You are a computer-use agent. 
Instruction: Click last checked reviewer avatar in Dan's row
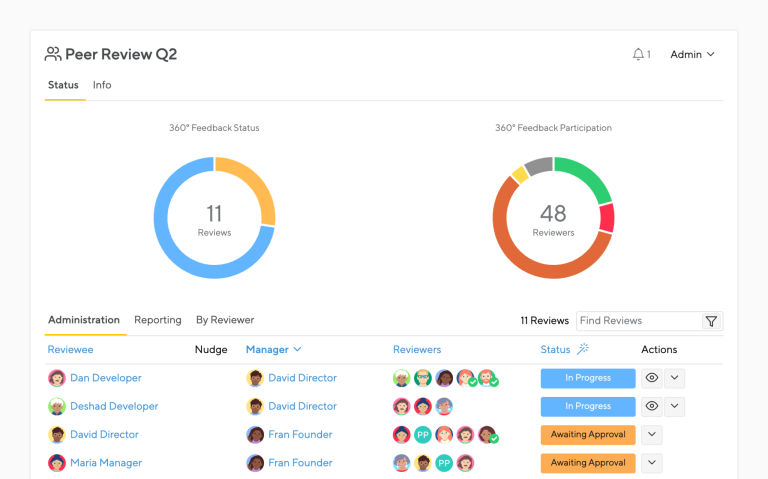click(x=487, y=378)
